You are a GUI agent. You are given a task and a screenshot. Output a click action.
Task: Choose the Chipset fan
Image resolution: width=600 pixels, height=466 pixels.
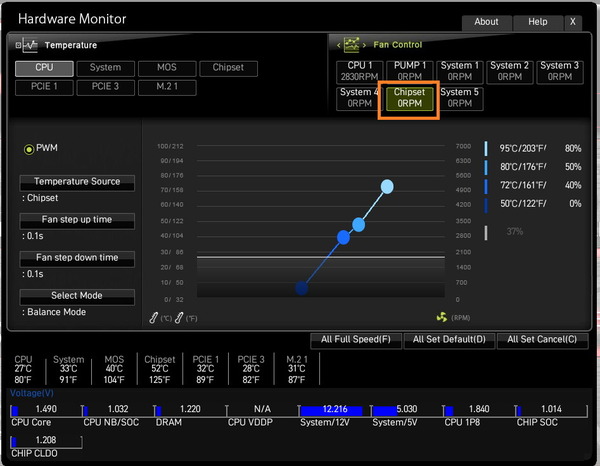click(409, 98)
